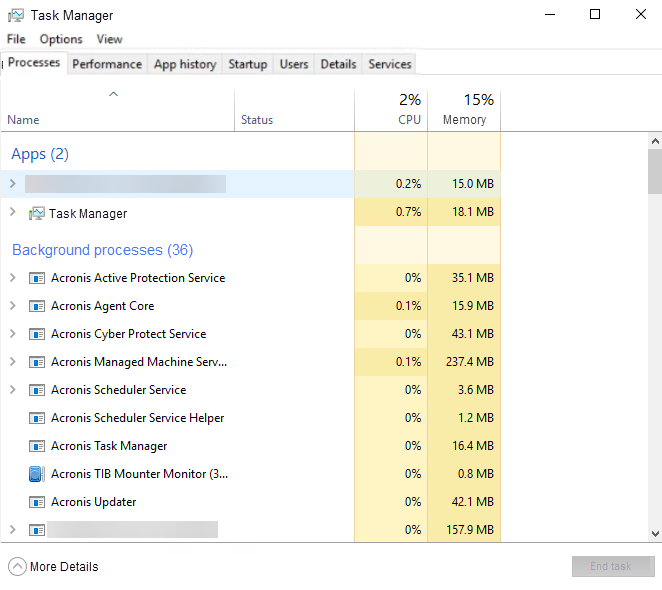Expand the last process row with 157.9 MB

13,529
